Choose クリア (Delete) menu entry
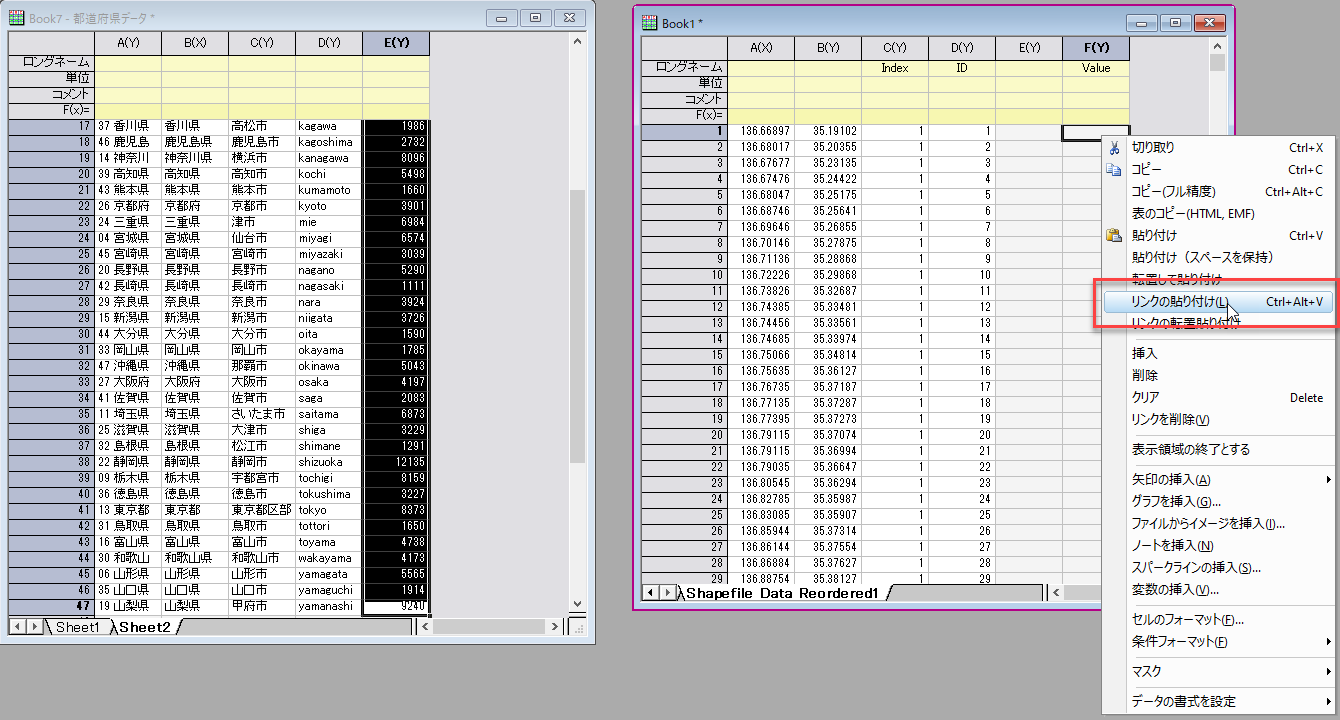The height and width of the screenshot is (720, 1340). (1218, 397)
